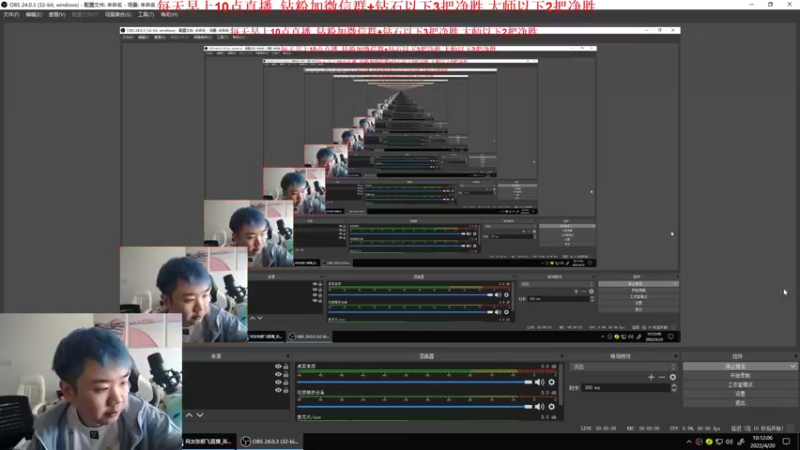The image size is (800, 450).
Task: Switch to the browser window taskbar item
Action: (x=208, y=441)
